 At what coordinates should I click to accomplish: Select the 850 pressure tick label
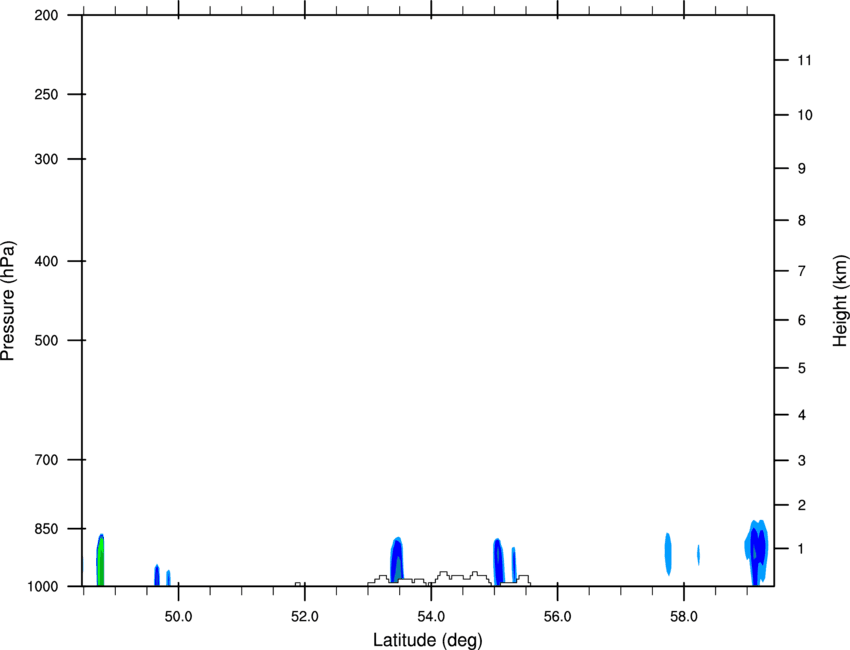pyautogui.click(x=46, y=529)
